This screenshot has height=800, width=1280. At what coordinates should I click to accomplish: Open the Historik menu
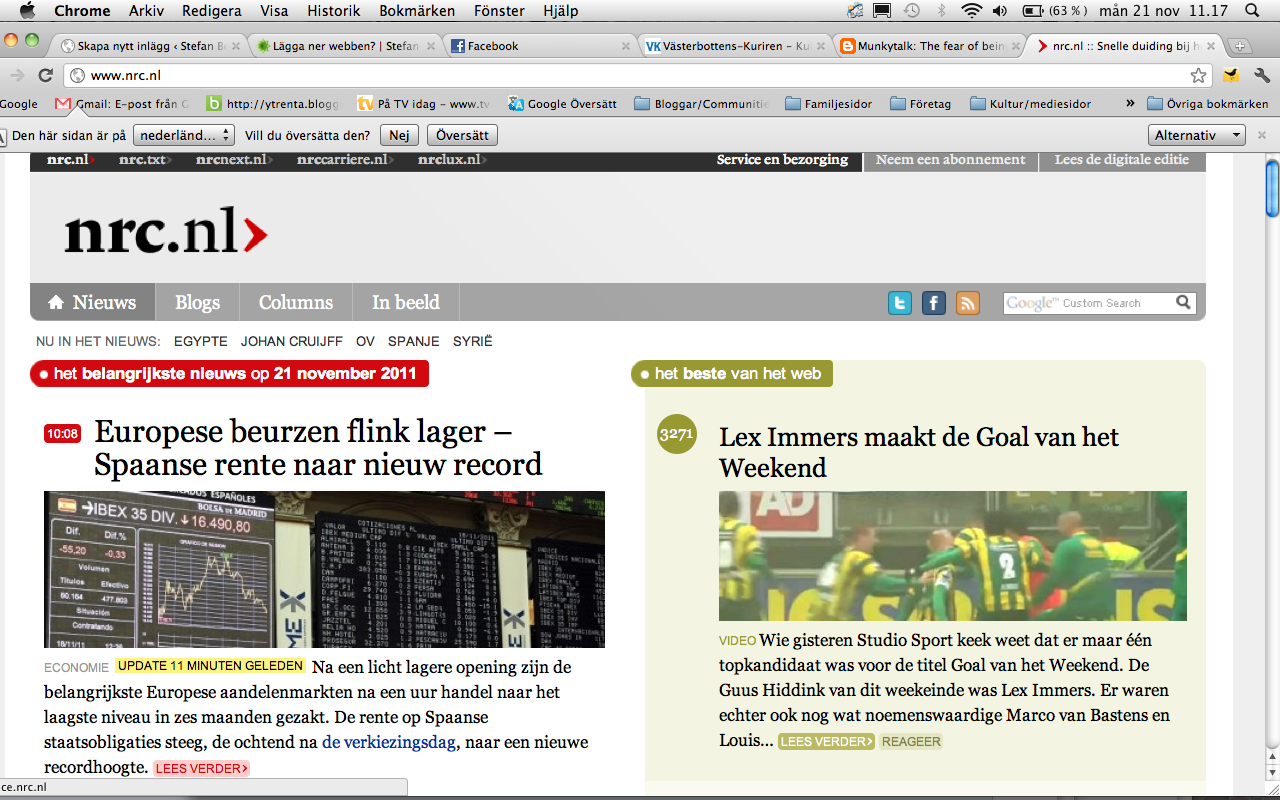[x=334, y=11]
